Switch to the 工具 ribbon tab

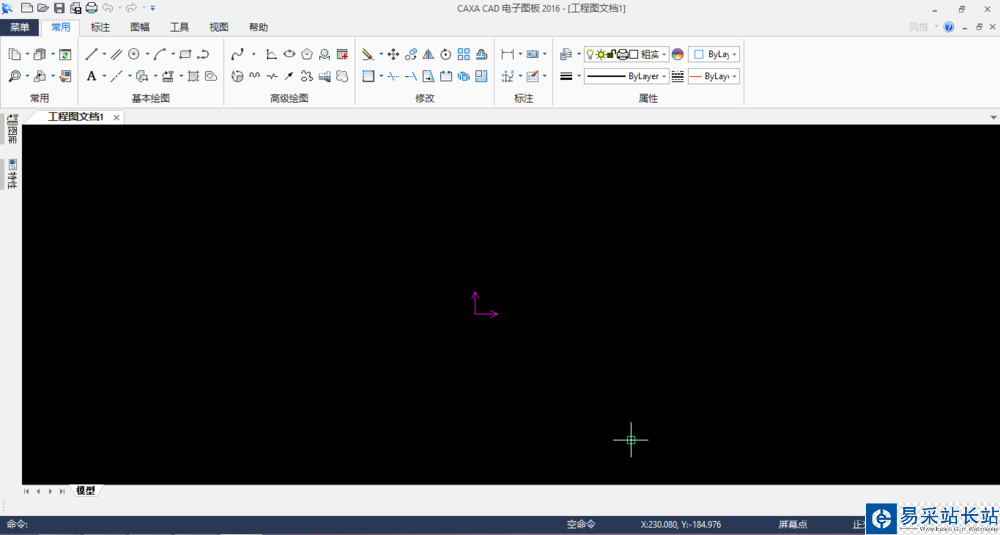coord(179,27)
